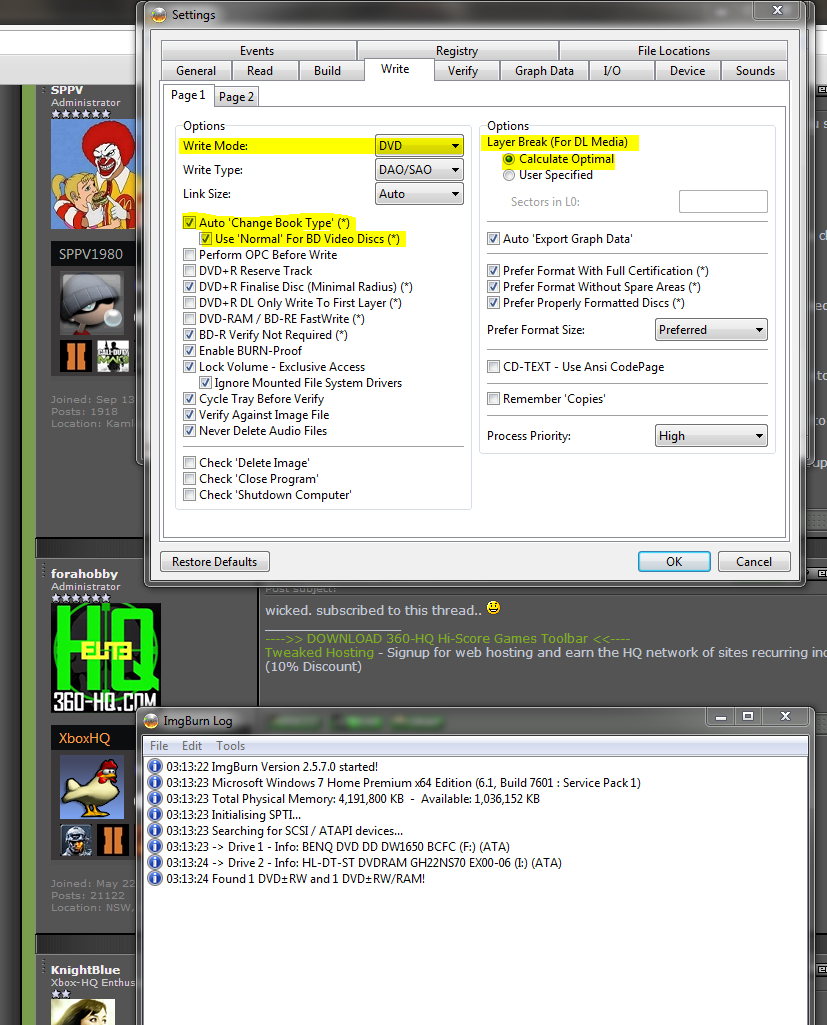
Task: Click the info icon beside 'Initialising SPTI...' log line
Action: pos(155,815)
